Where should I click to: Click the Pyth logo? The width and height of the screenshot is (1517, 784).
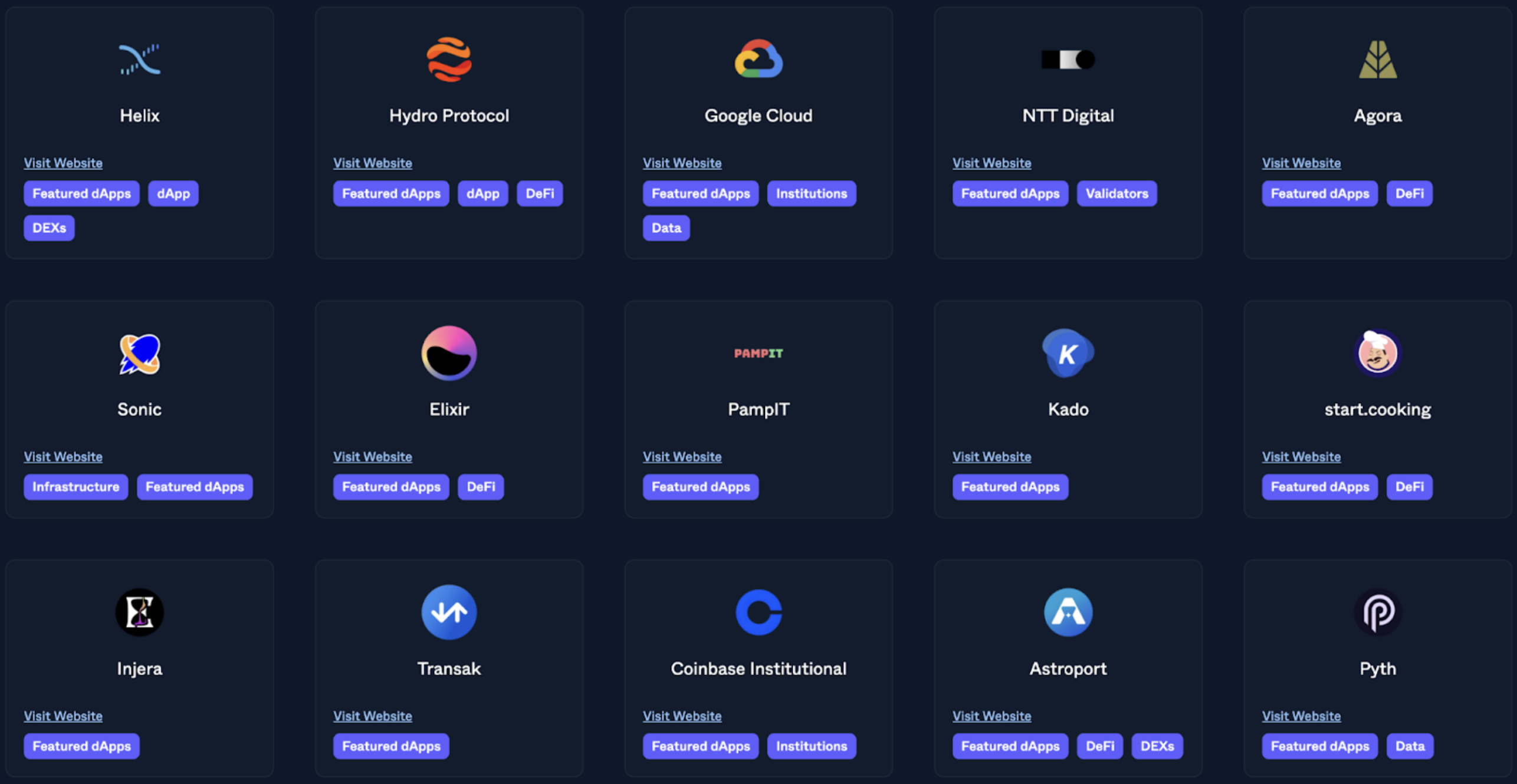coord(1378,612)
